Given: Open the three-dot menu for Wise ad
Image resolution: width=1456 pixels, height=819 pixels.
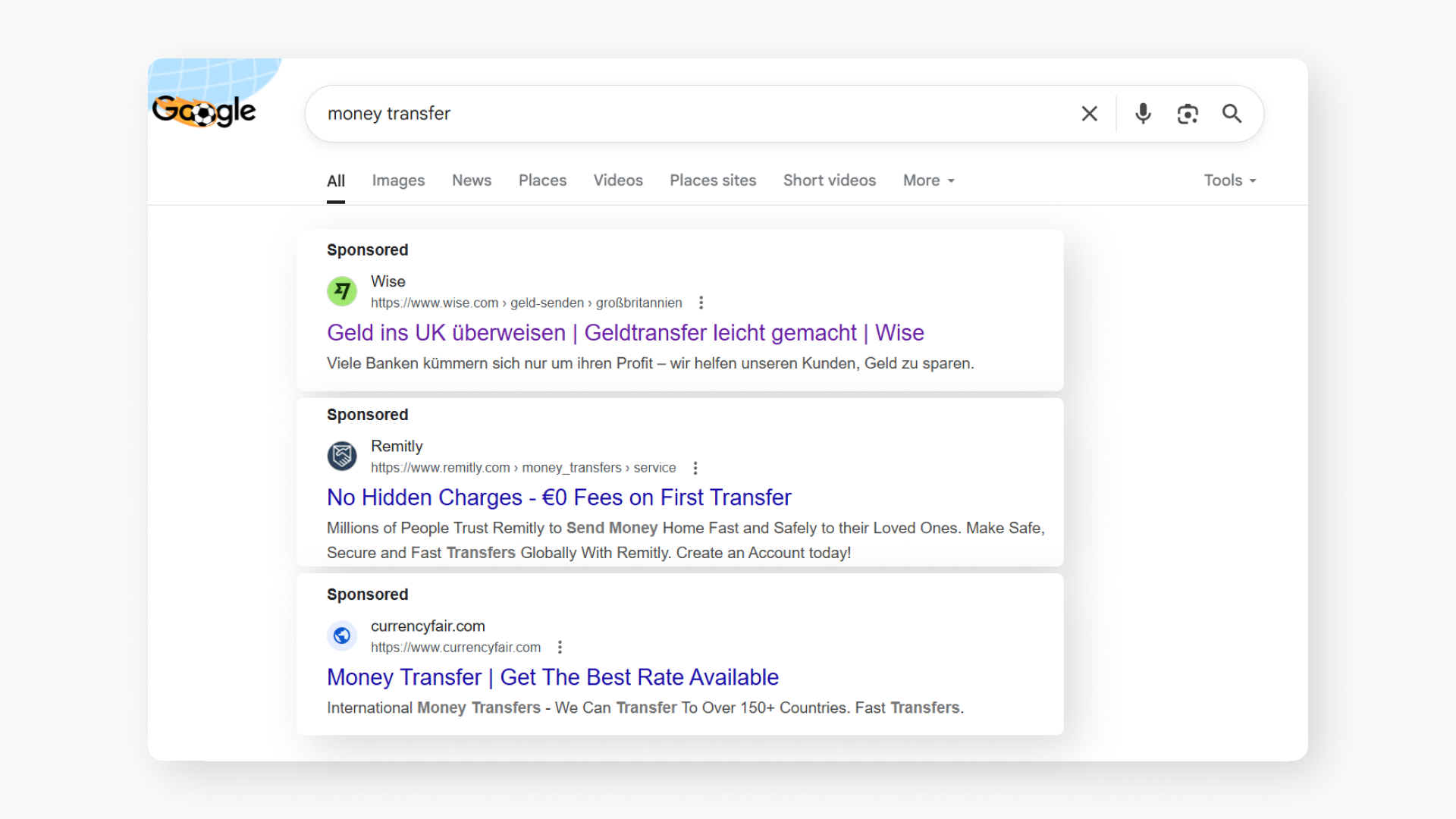Looking at the screenshot, I should pos(701,303).
